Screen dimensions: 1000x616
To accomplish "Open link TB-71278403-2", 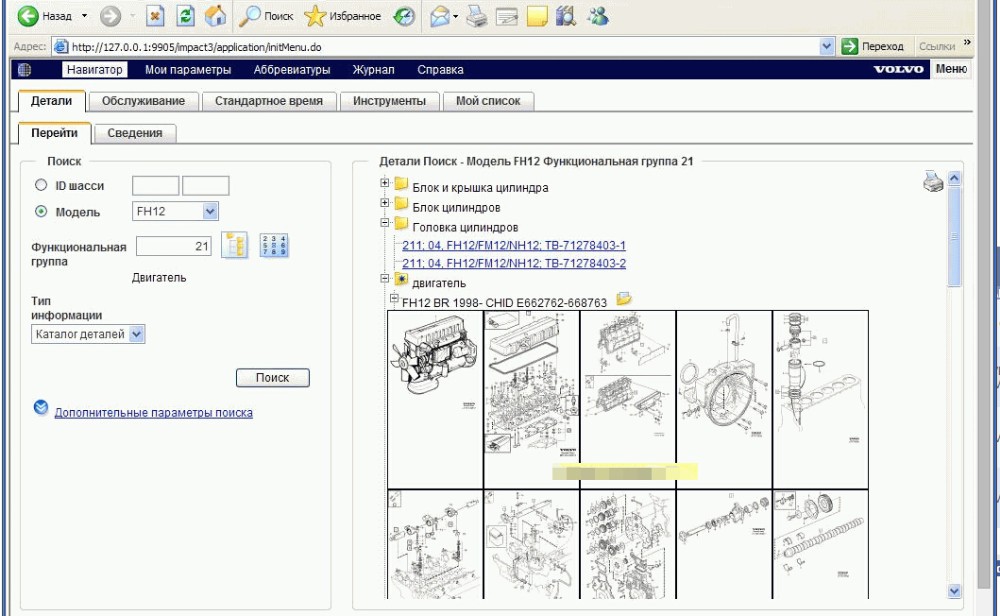I will coord(514,263).
